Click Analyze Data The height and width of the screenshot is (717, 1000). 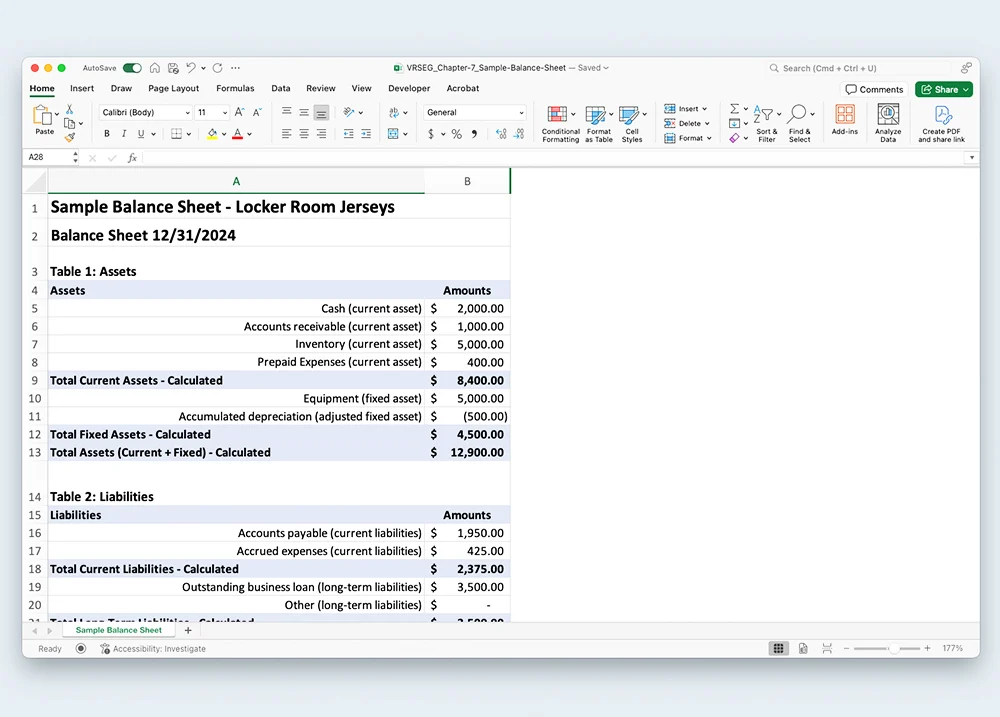888,124
